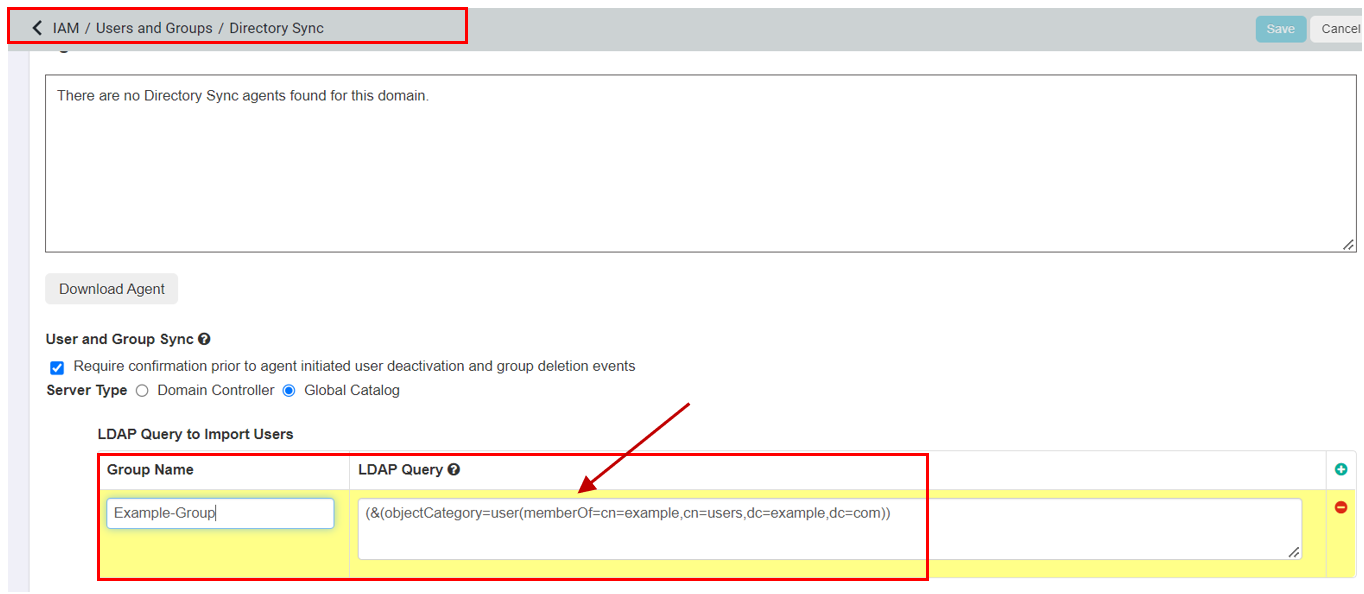The image size is (1364, 594).
Task: Click the help icon next to LDAP Query
Action: pos(454,470)
